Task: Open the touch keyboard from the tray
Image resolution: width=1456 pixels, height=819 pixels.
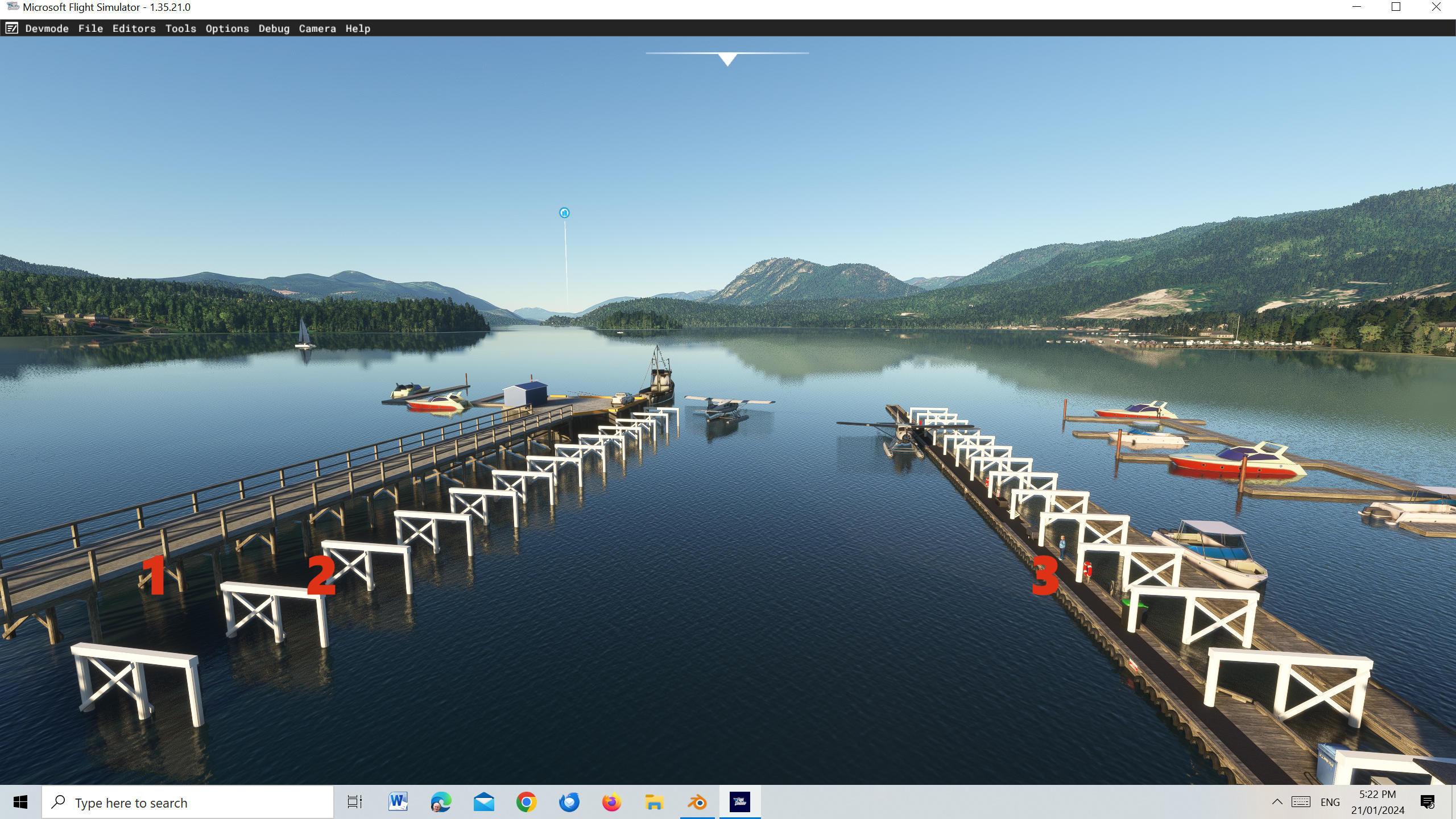Action: tap(1301, 803)
